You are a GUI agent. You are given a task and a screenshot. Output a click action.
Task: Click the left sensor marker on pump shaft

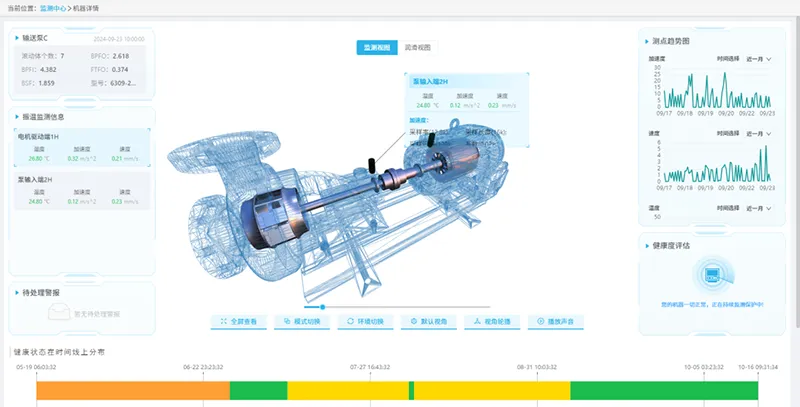coord(371,162)
